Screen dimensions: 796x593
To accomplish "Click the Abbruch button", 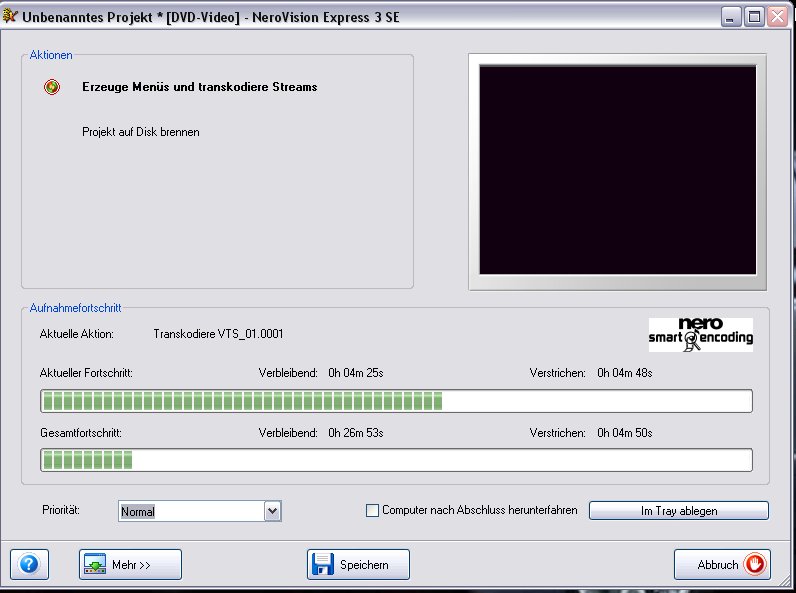I will 722,564.
